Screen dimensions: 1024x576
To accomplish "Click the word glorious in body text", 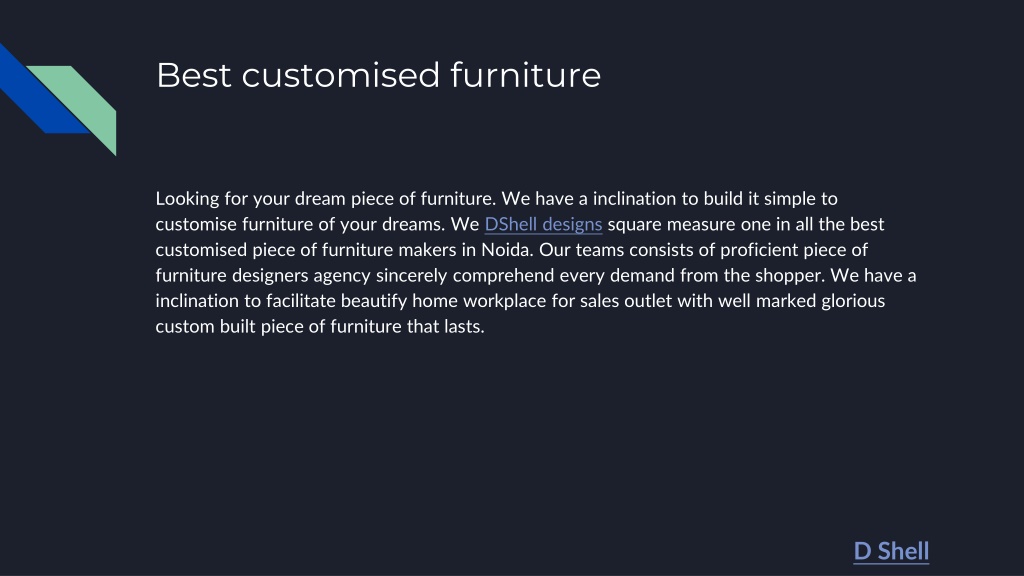I will [853, 301].
